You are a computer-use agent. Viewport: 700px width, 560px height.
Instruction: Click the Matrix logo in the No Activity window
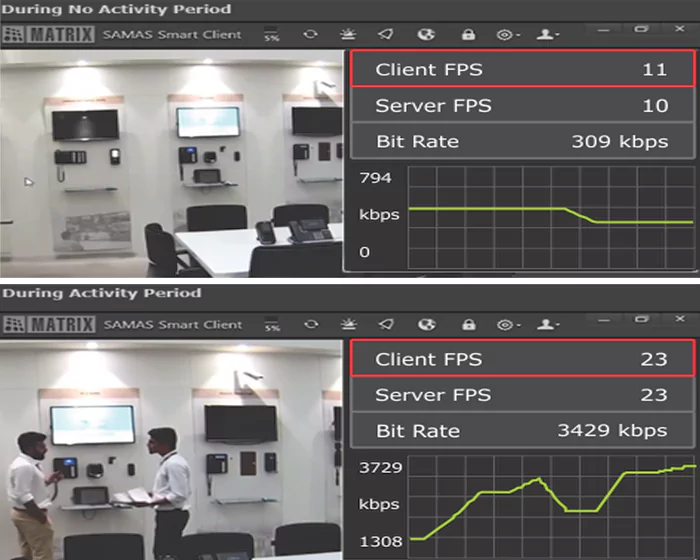pyautogui.click(x=49, y=34)
